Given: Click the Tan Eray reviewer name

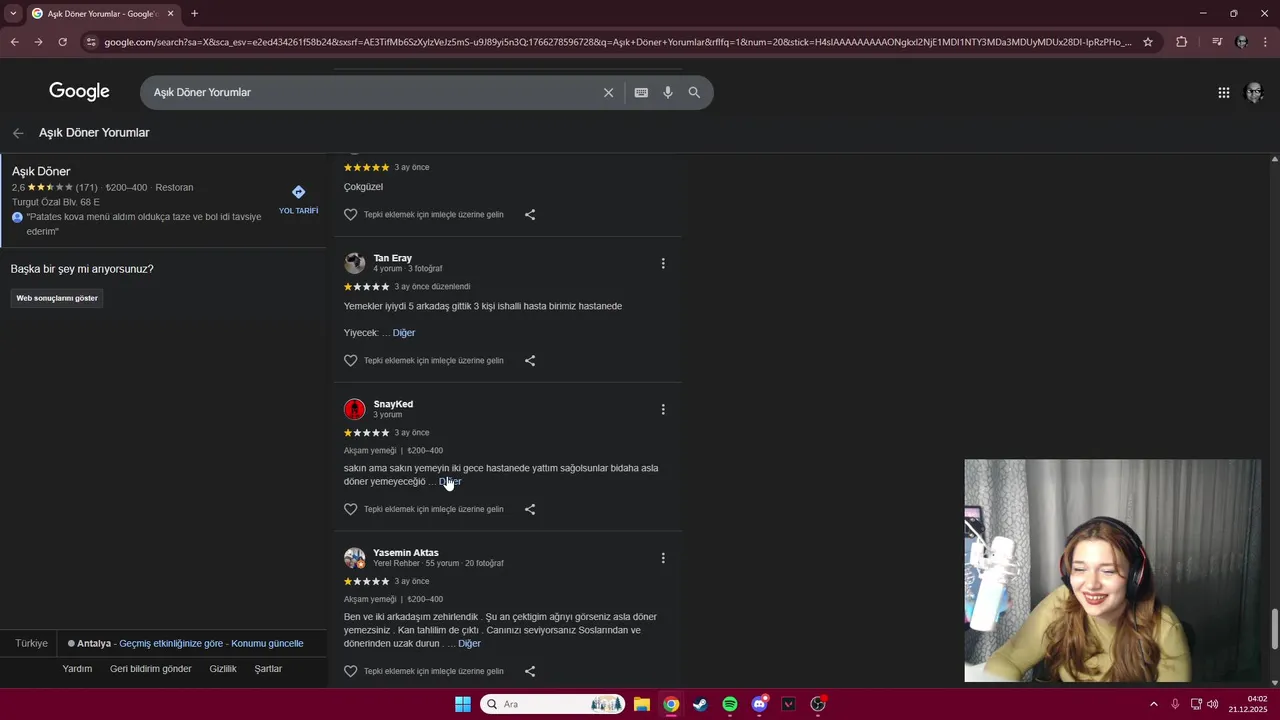Looking at the screenshot, I should [393, 258].
